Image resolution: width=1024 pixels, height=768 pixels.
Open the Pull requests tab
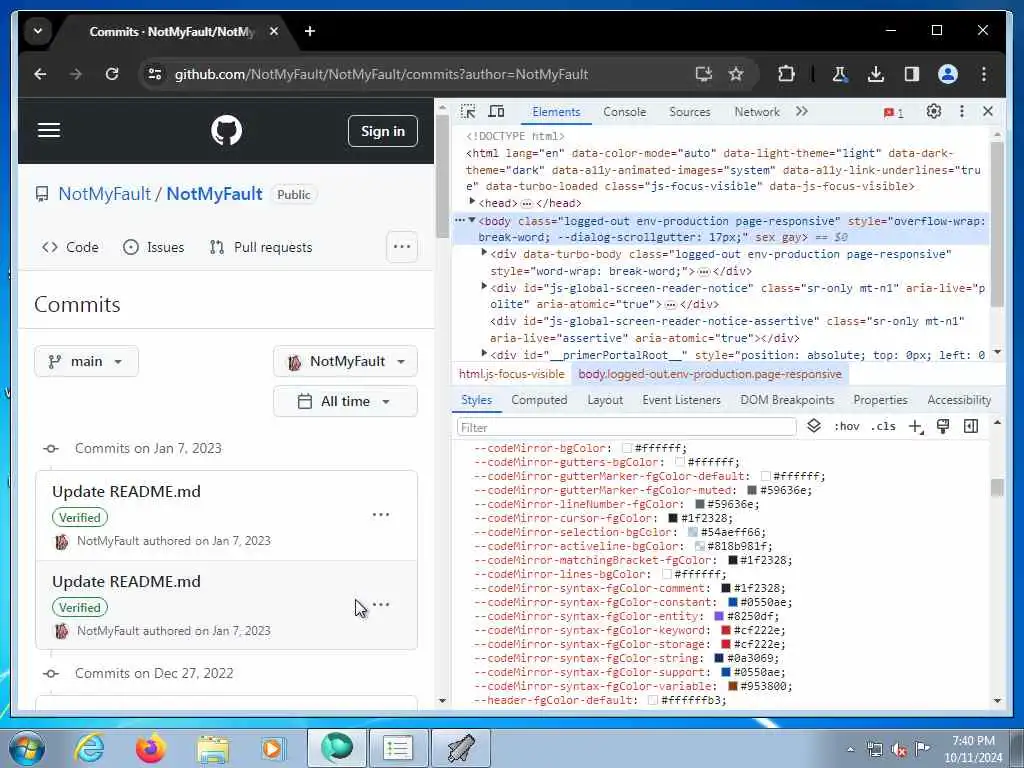coord(261,247)
